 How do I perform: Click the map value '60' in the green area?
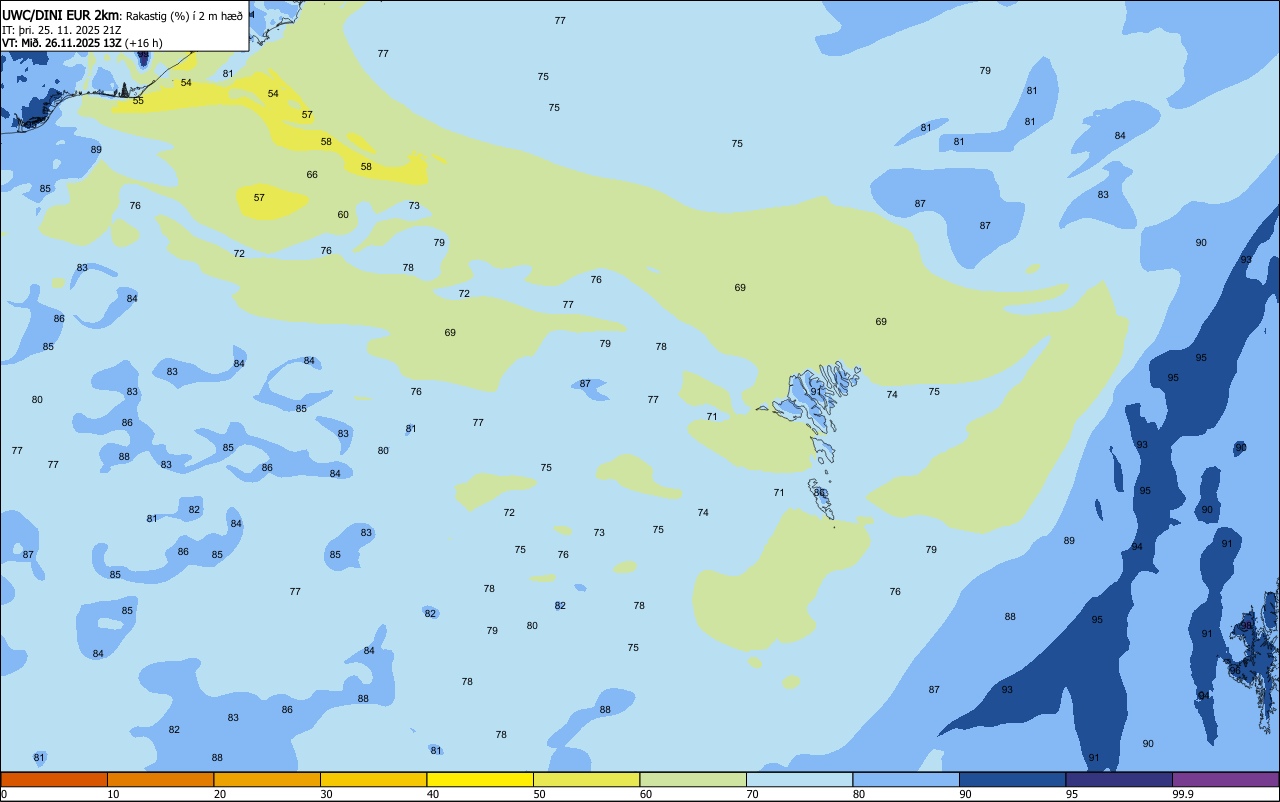click(343, 215)
